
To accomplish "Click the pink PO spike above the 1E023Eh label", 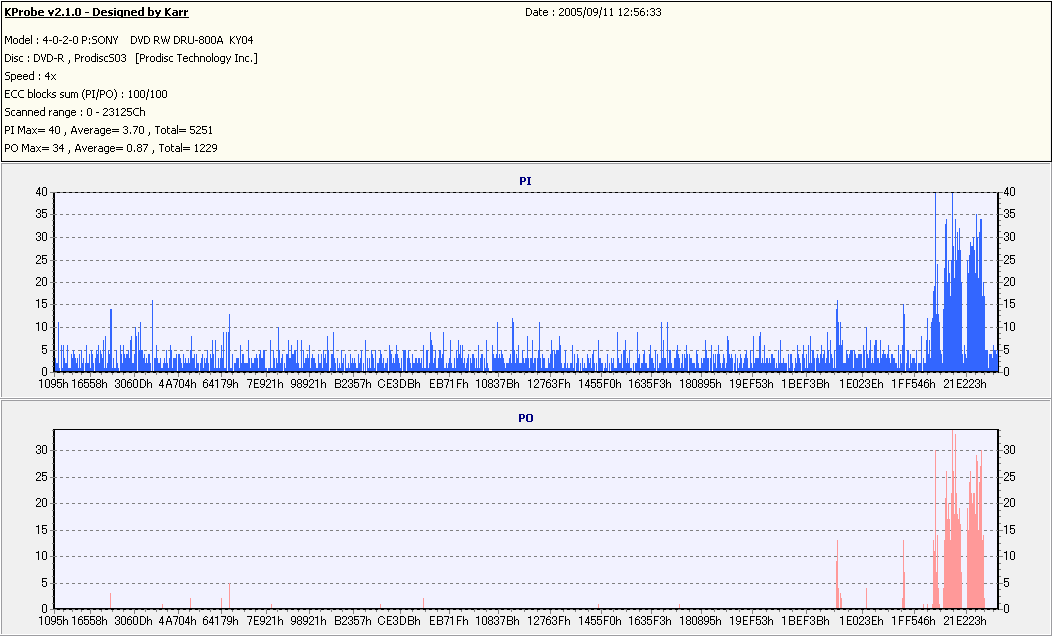I will pyautogui.click(x=867, y=598).
